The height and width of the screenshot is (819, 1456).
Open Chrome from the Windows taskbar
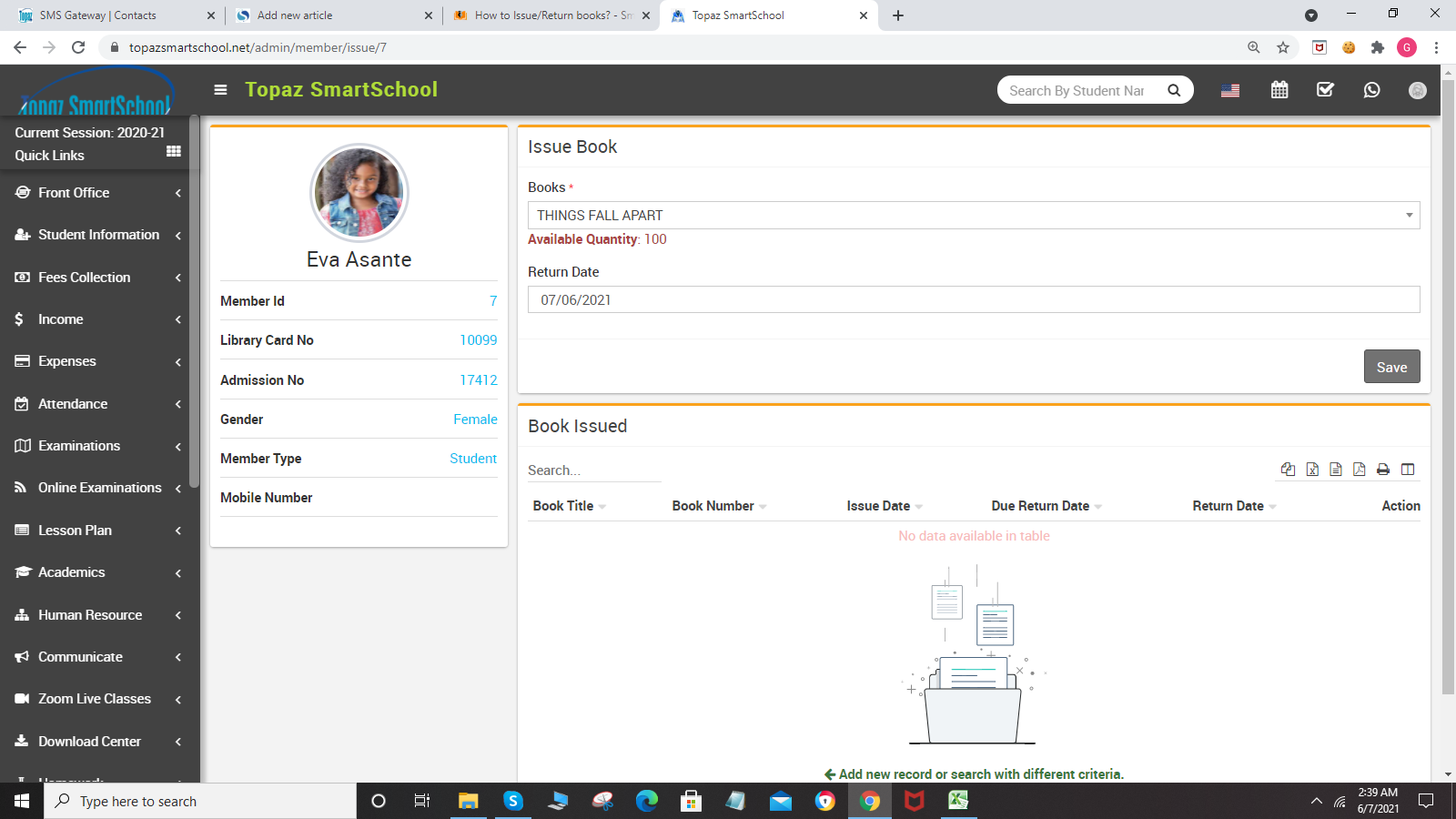pos(870,801)
